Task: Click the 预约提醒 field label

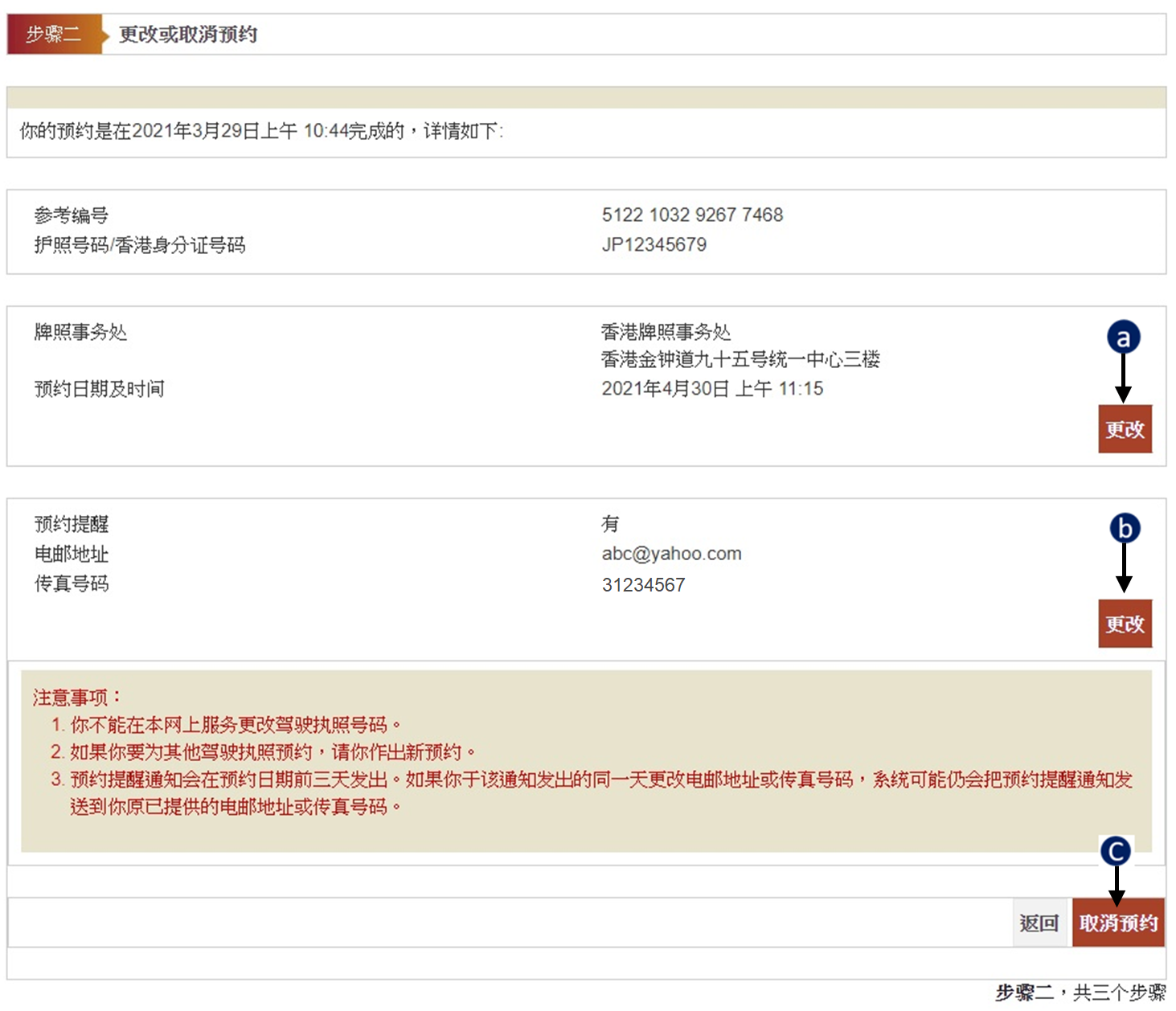Action: pyautogui.click(x=72, y=524)
